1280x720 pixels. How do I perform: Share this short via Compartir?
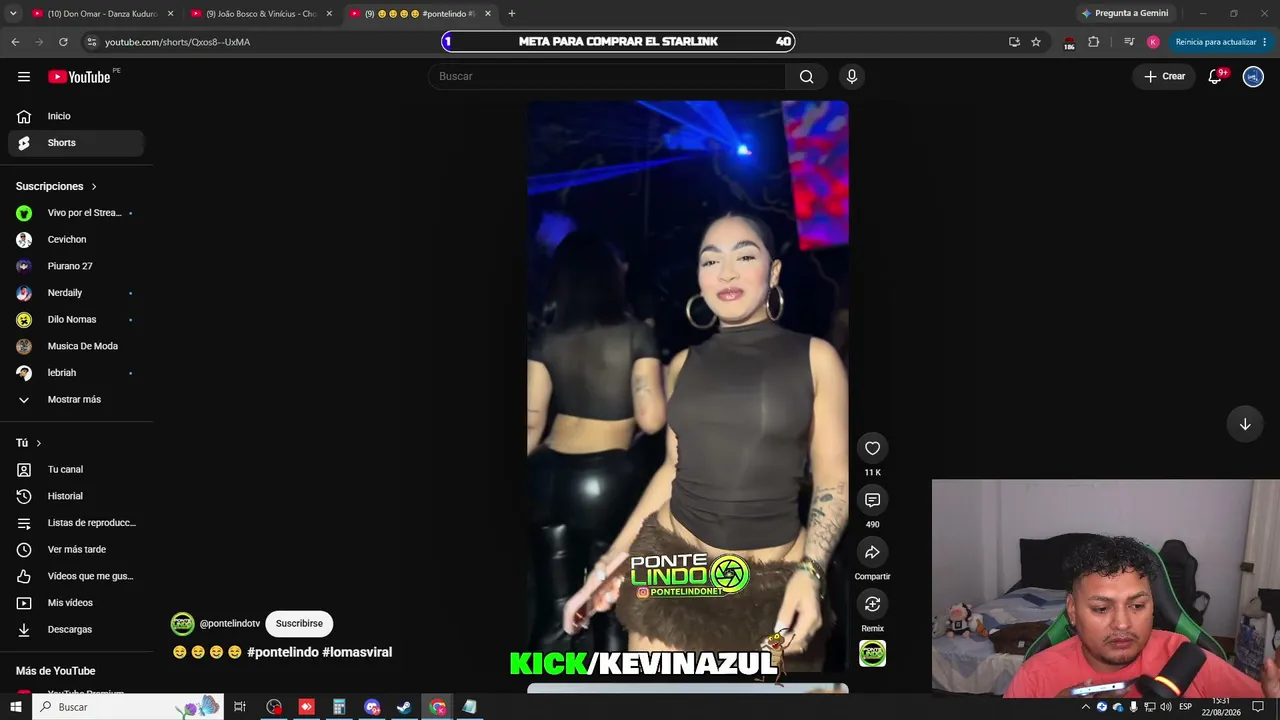click(872, 553)
